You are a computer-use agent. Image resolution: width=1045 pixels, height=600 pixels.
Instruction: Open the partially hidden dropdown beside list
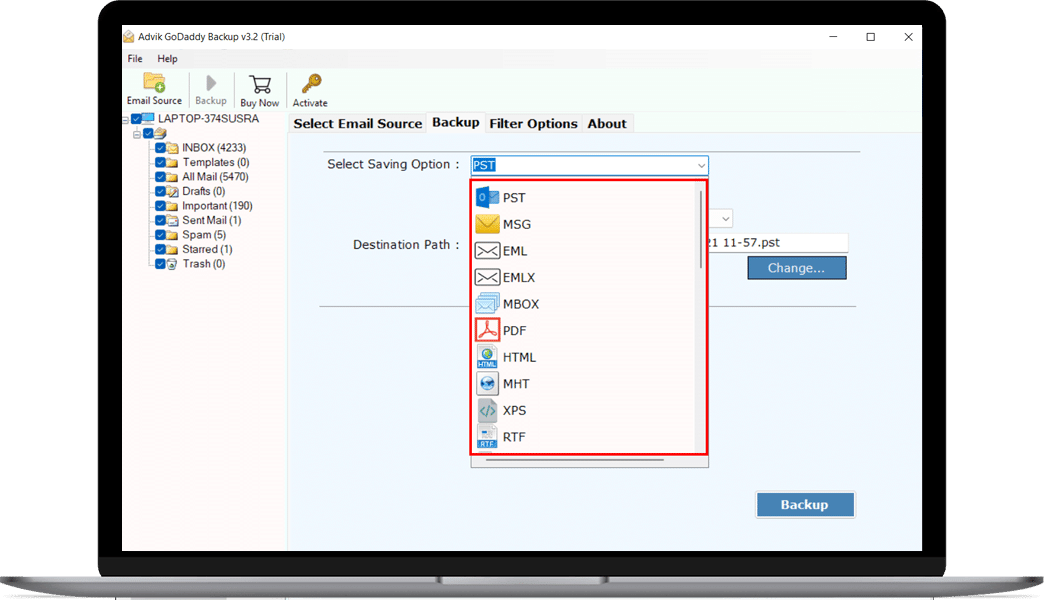725,219
